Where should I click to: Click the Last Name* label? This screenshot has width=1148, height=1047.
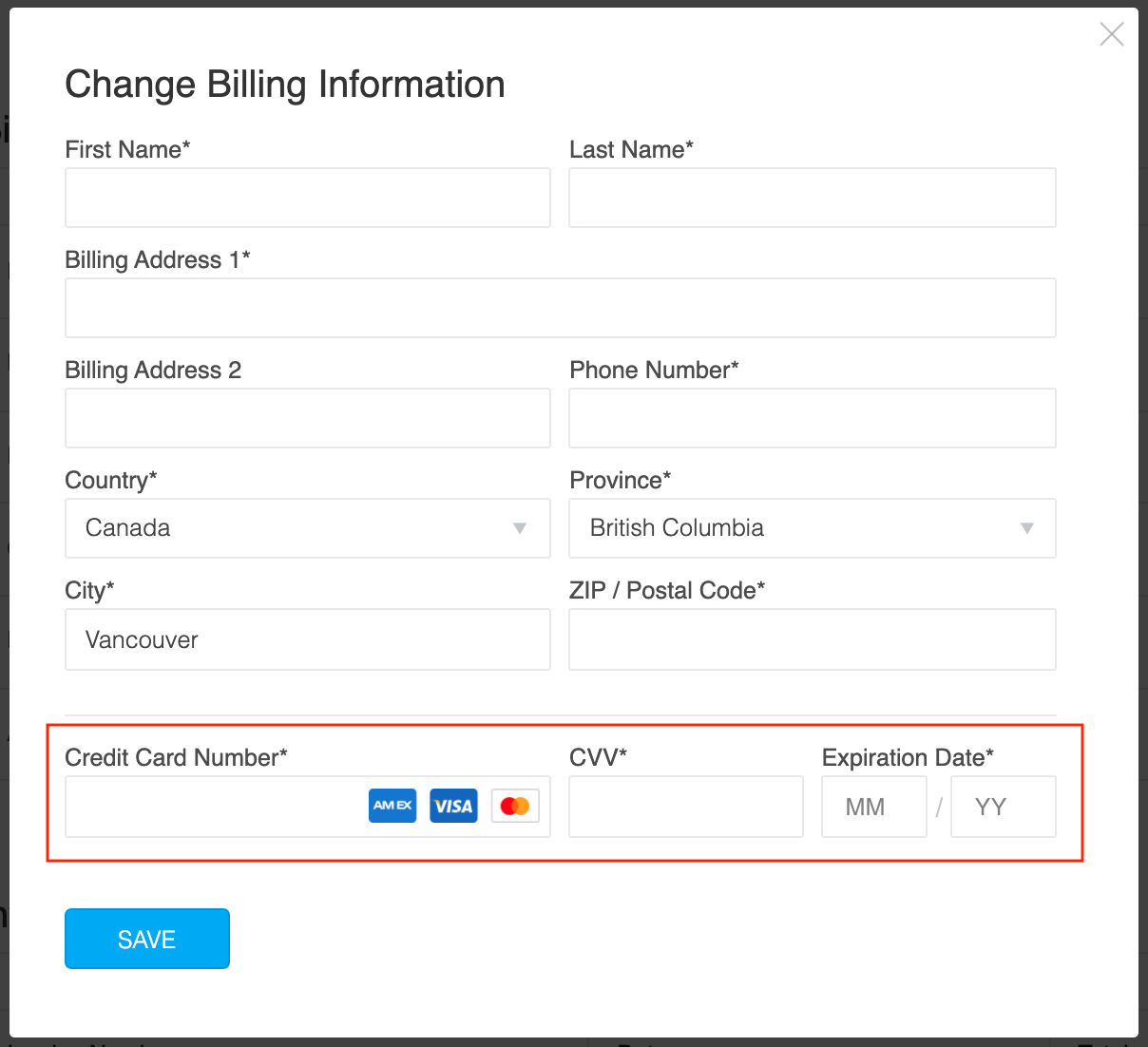[631, 149]
